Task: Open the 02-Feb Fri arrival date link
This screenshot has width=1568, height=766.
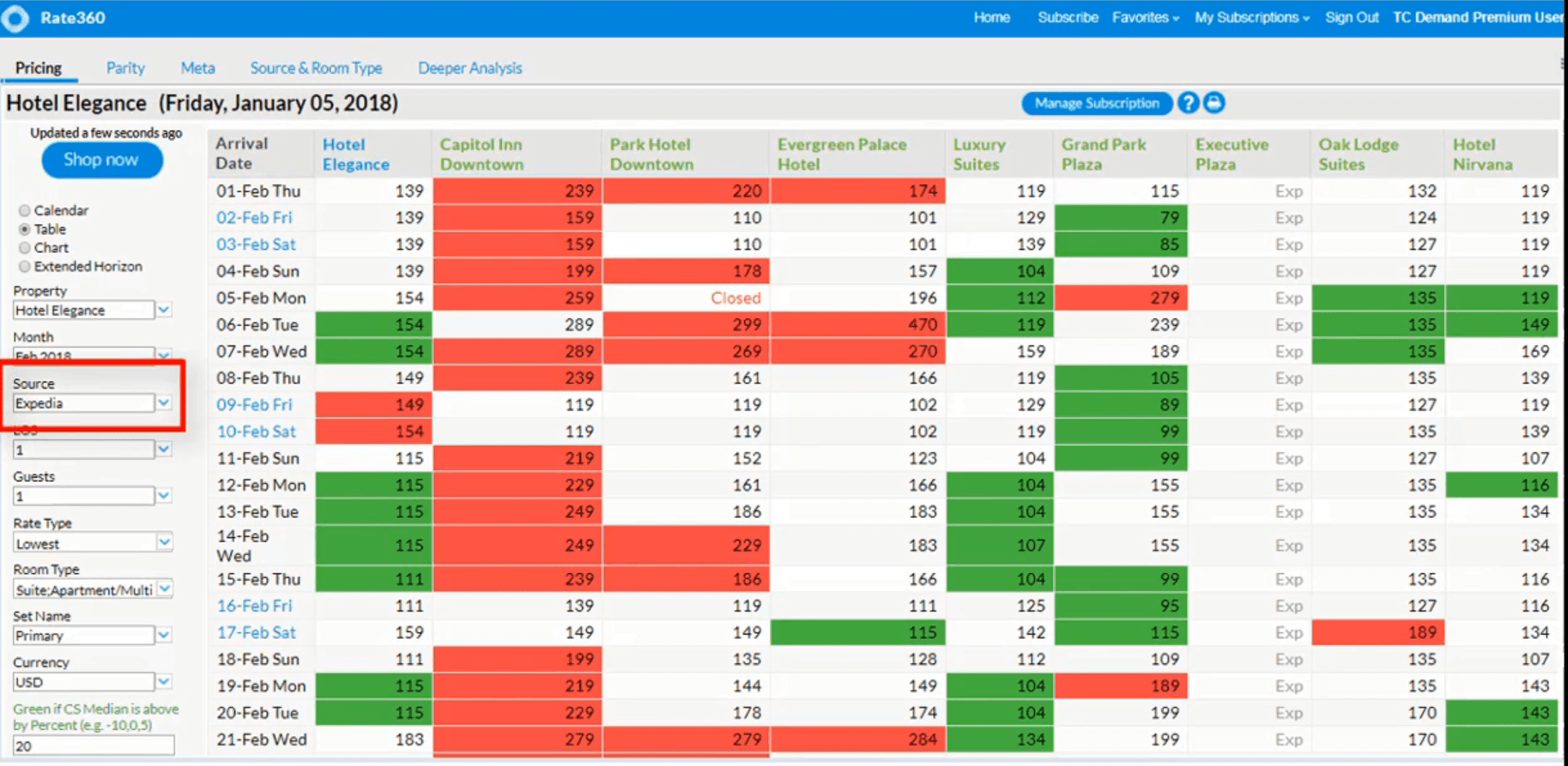Action: (254, 218)
